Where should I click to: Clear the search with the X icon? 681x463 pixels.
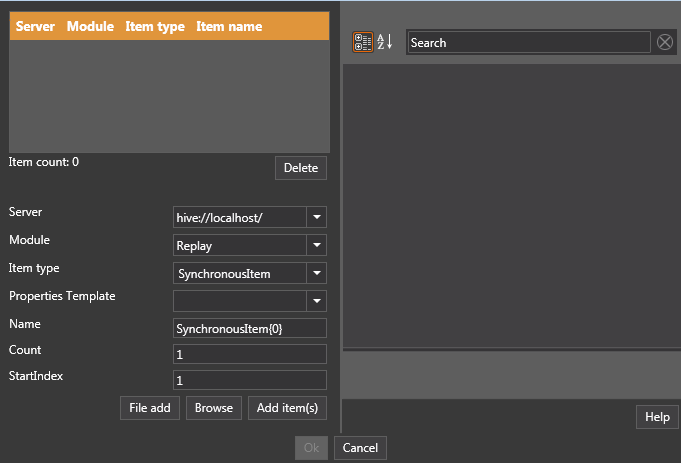point(665,42)
